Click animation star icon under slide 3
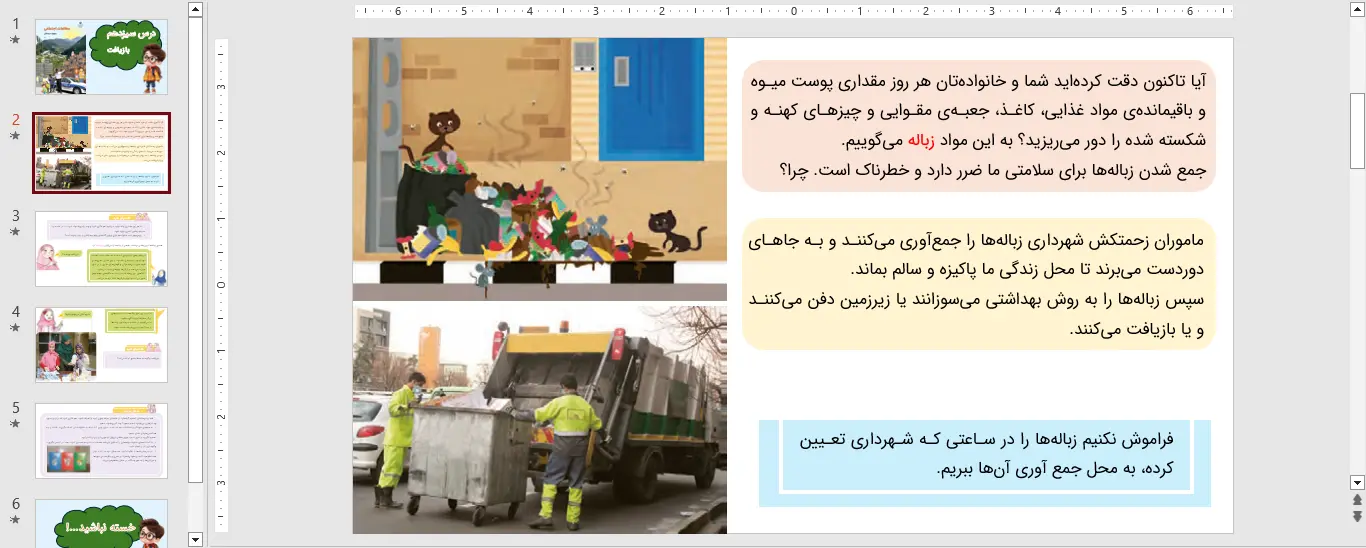Viewport: 1366px width, 548px height. tap(15, 232)
